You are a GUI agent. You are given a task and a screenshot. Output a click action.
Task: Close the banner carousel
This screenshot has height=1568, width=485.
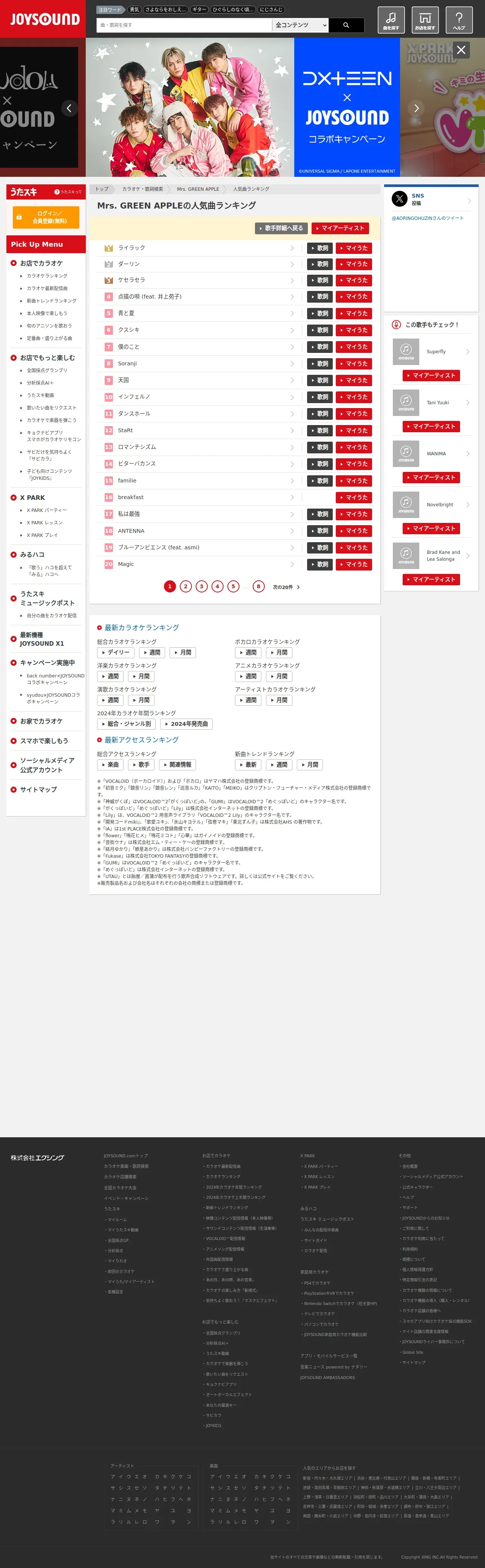461,50
